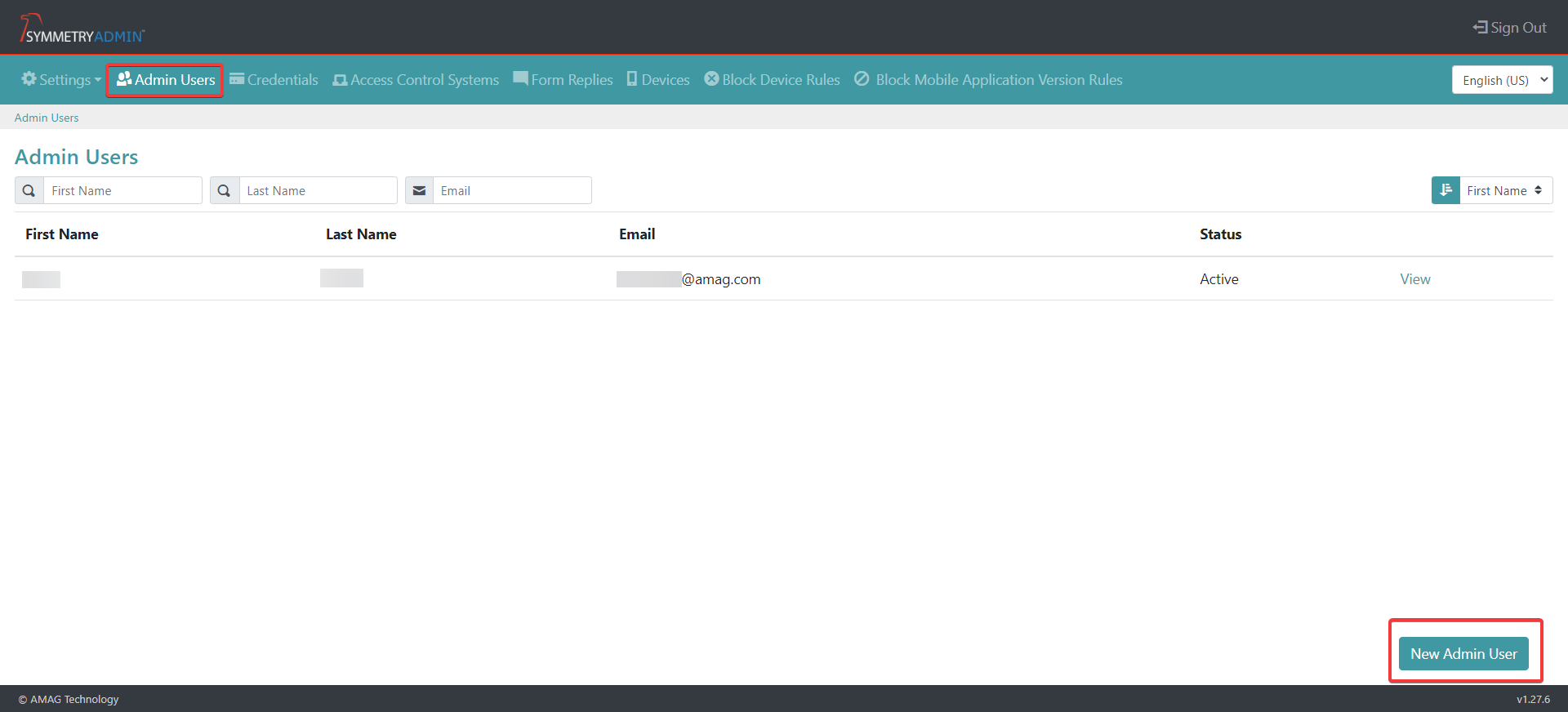The height and width of the screenshot is (712, 1568).
Task: Click the Admin Users breadcrumb link
Action: (x=47, y=118)
